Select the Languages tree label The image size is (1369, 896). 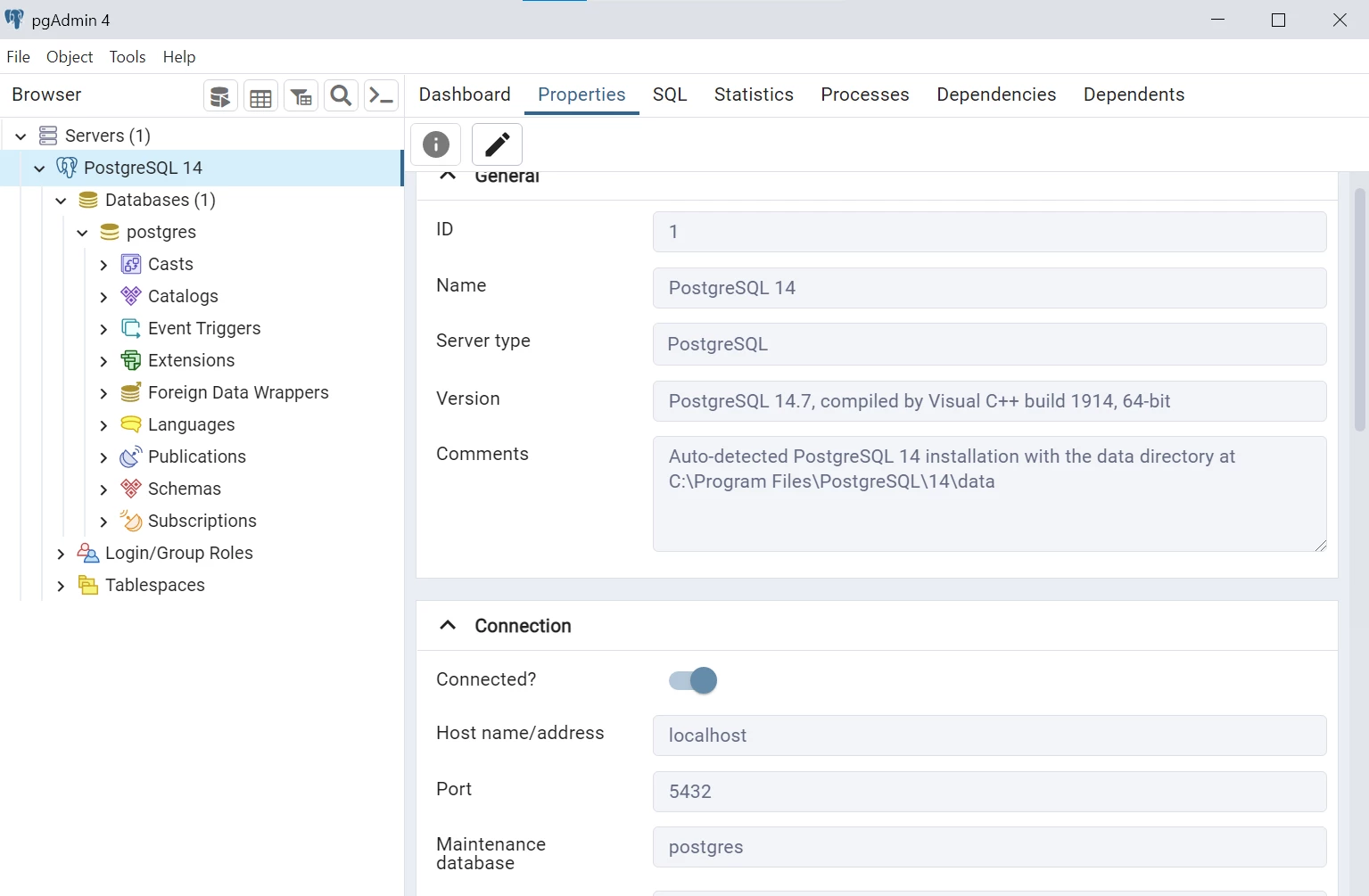point(192,424)
